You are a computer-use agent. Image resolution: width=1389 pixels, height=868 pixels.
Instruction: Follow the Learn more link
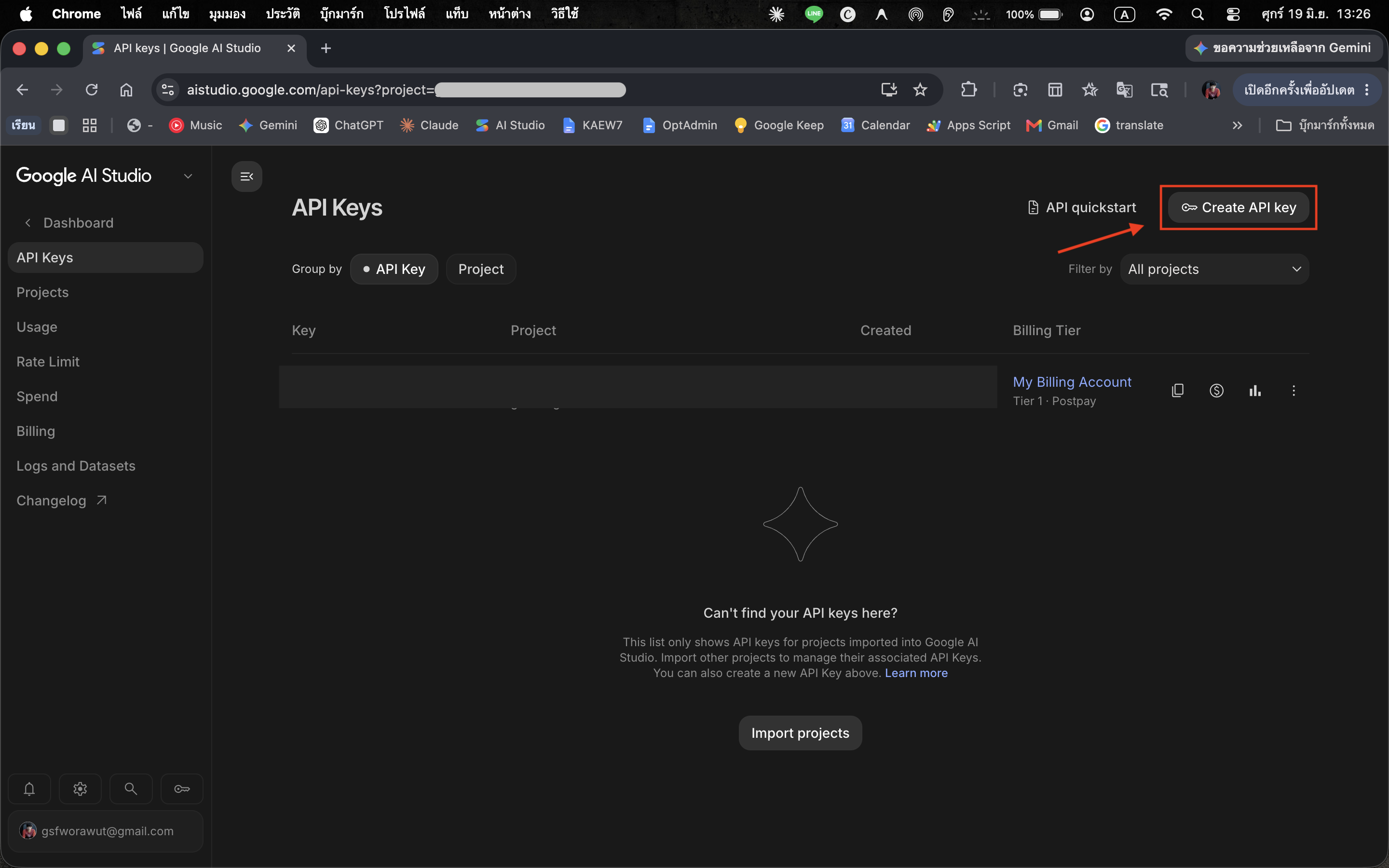(x=916, y=673)
